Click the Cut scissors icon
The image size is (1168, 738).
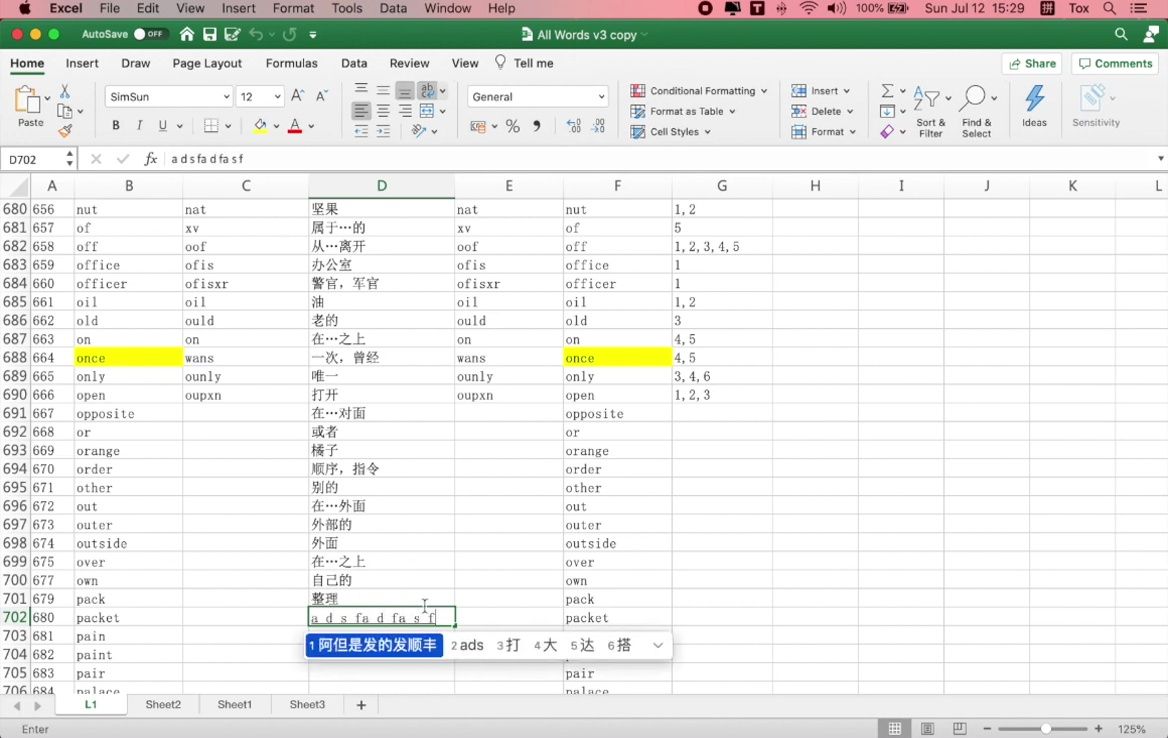click(65, 91)
